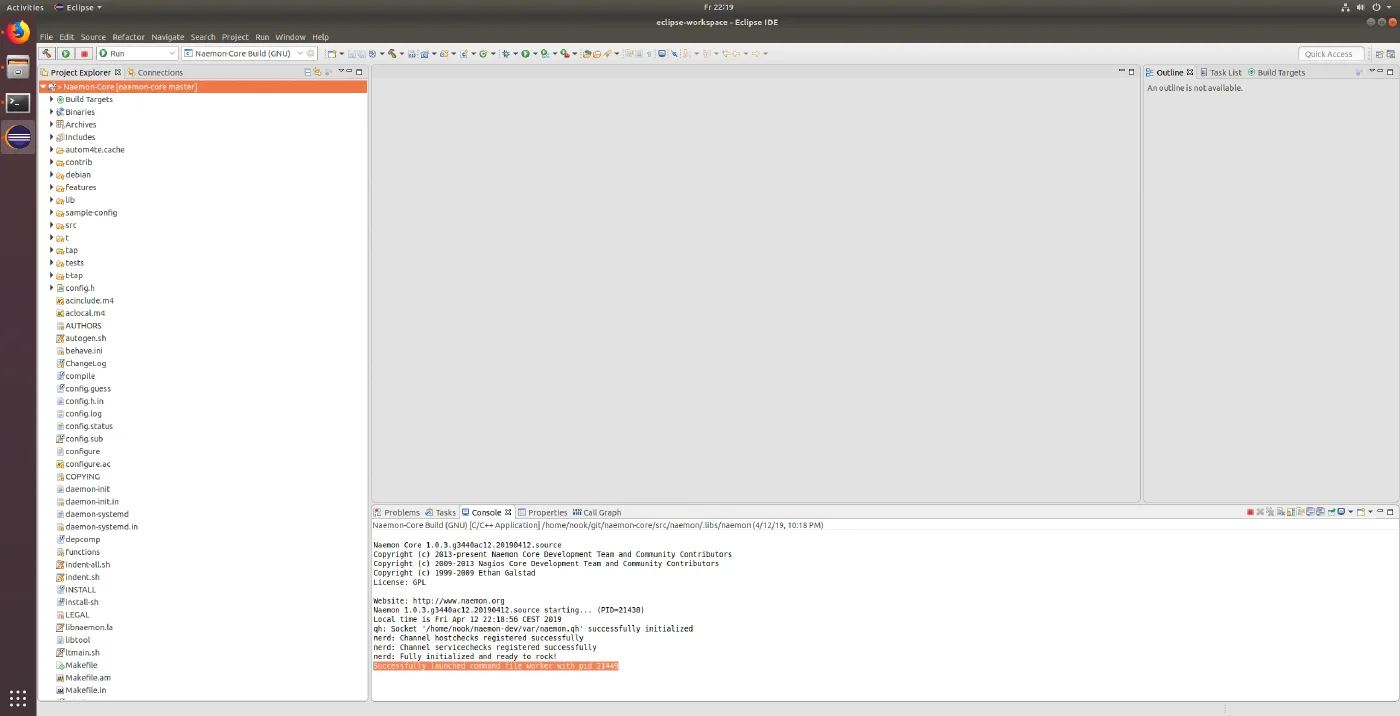Terminate the process with the console's red square
Viewport: 1400px width, 716px height.
1250,512
